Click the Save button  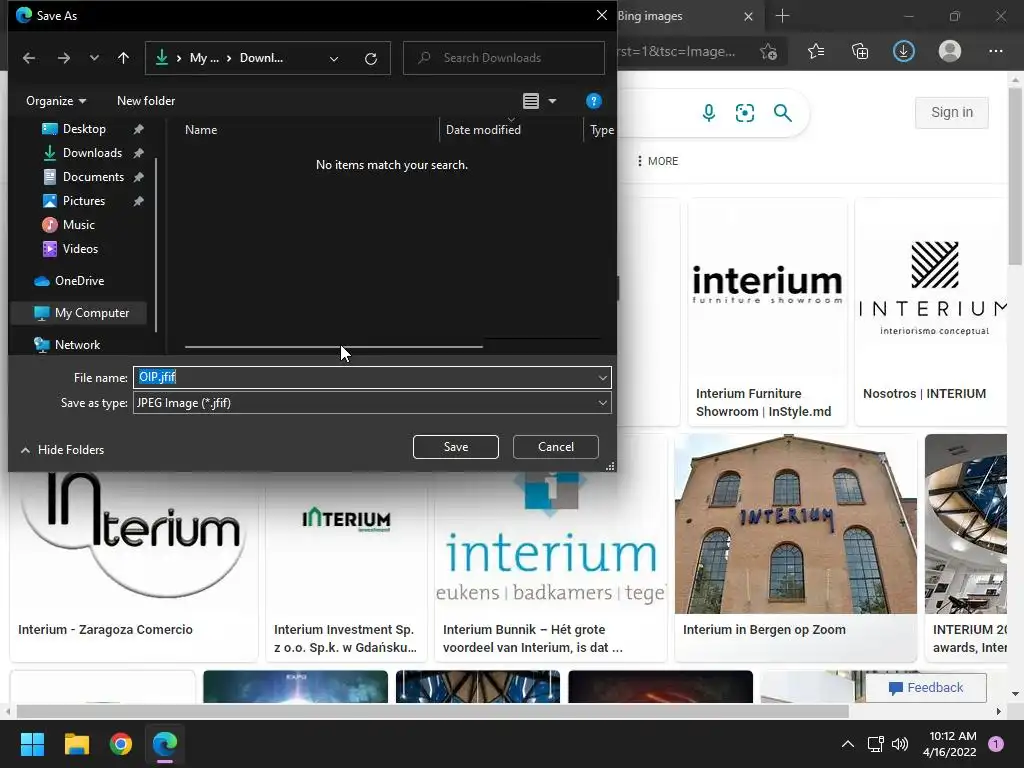coord(456,447)
